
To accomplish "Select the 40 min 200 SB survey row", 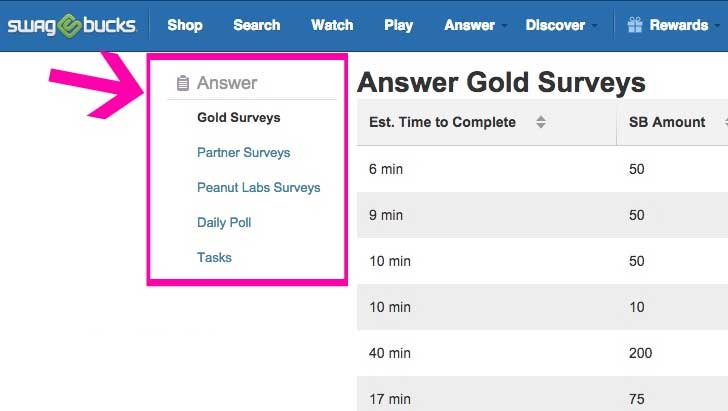I will [x=542, y=353].
